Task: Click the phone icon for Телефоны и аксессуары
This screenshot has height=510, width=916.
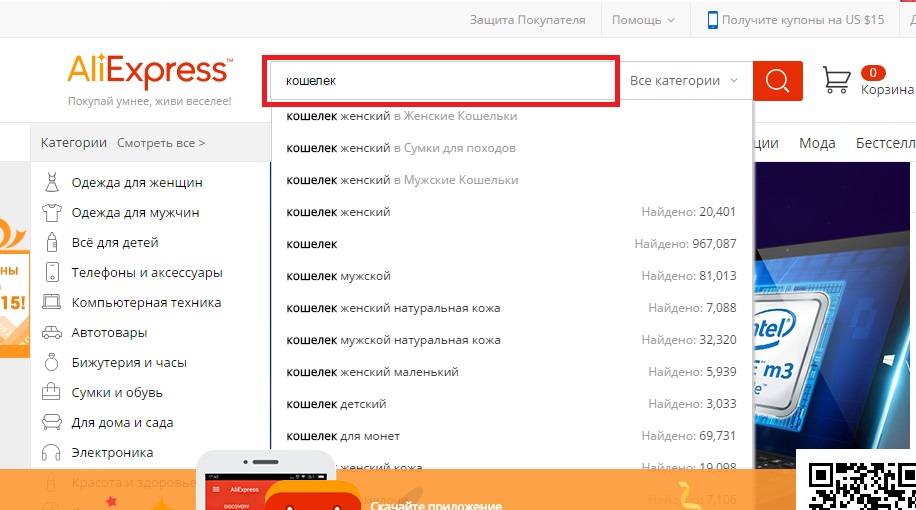Action: (52, 273)
